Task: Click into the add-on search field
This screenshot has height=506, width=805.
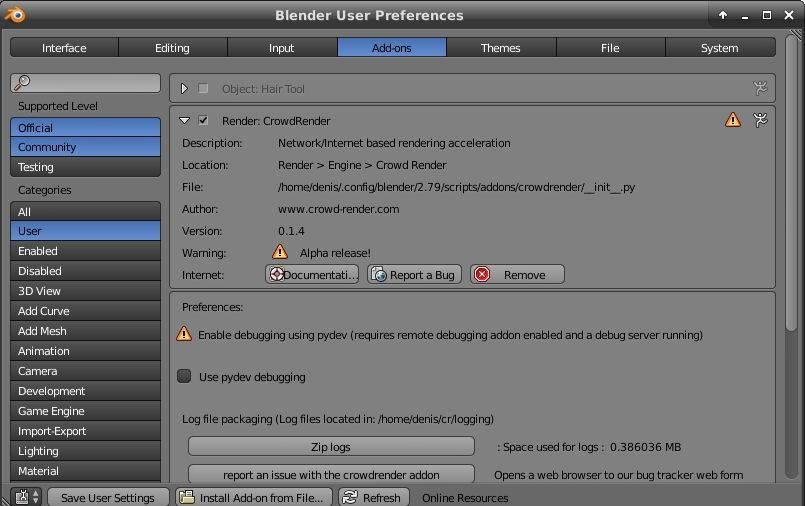Action: tap(85, 83)
